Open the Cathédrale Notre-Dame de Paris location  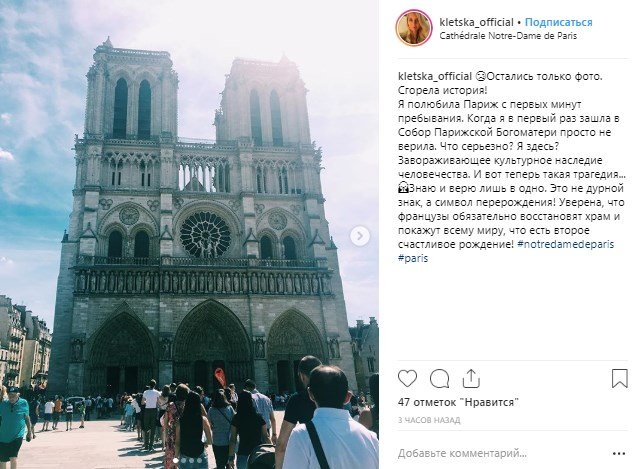[x=508, y=36]
